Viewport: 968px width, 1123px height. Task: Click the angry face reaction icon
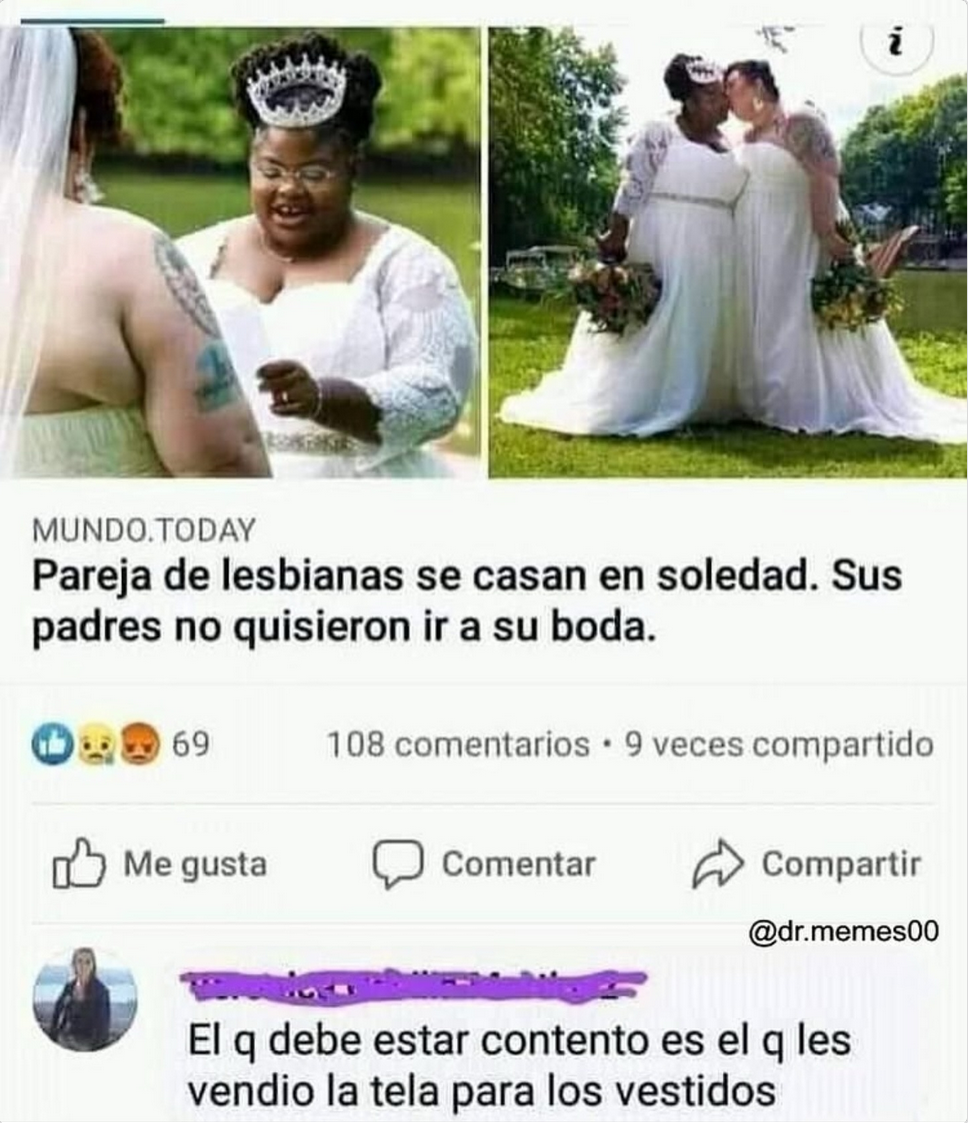[x=139, y=743]
